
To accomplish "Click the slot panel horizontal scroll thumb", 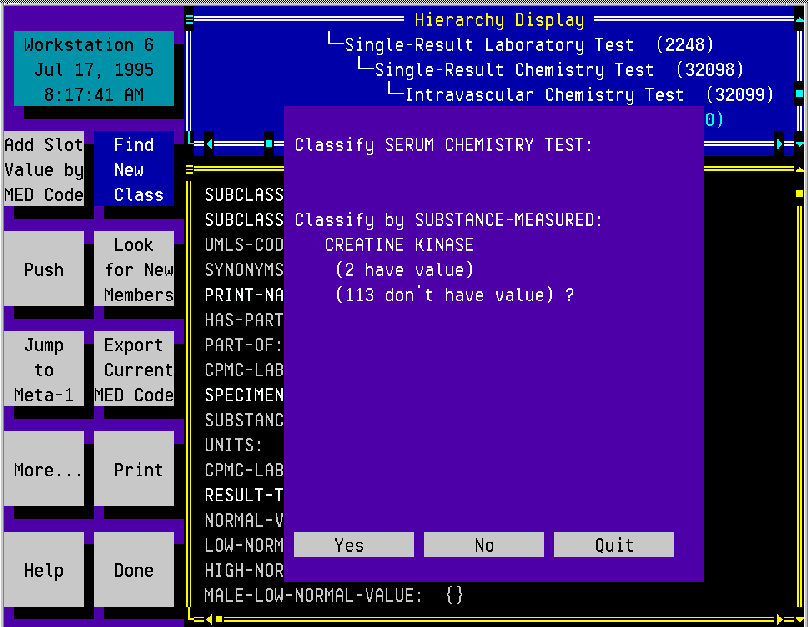I will (x=219, y=619).
